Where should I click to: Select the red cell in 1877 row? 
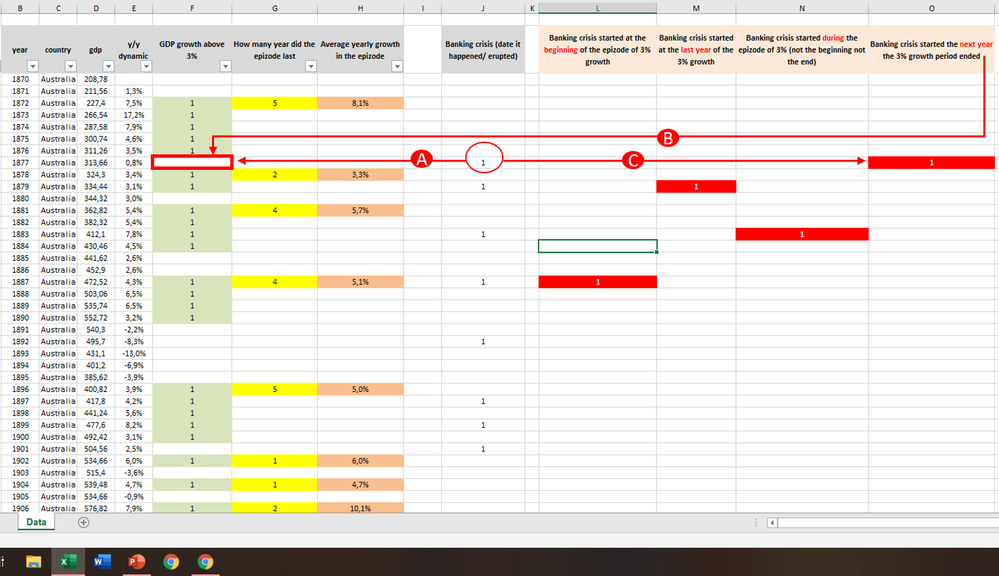pyautogui.click(x=931, y=162)
